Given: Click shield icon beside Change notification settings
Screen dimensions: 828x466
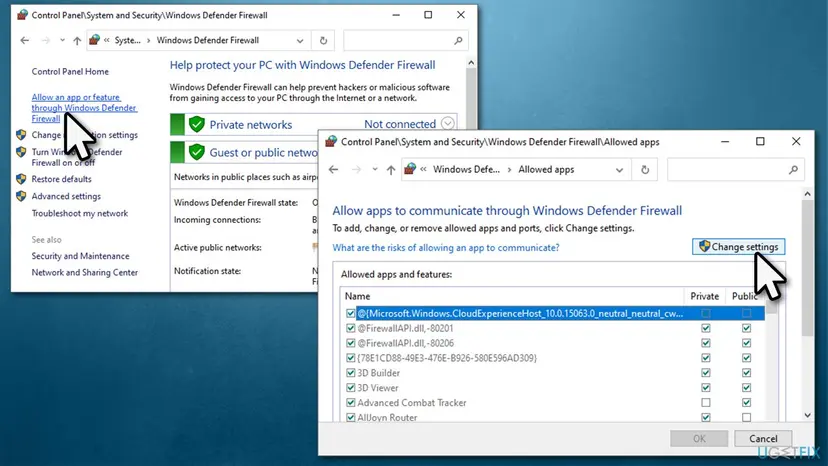Looking at the screenshot, I should pyautogui.click(x=21, y=135).
